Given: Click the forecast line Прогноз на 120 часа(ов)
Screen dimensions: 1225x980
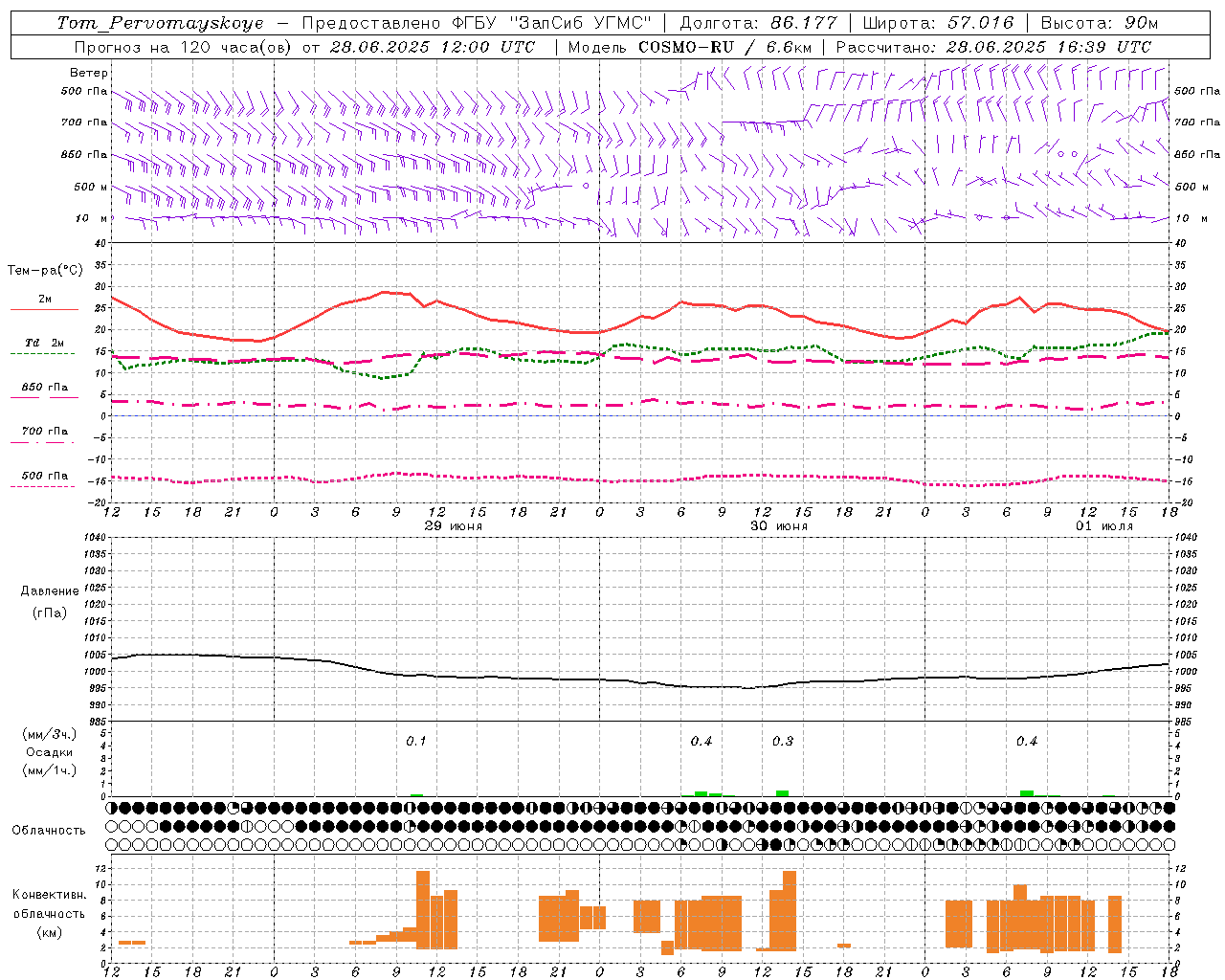Looking at the screenshot, I should [x=184, y=47].
